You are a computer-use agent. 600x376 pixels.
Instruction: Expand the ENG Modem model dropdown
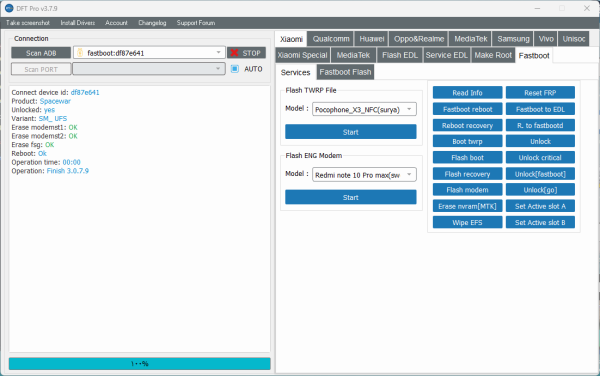[x=364, y=175]
